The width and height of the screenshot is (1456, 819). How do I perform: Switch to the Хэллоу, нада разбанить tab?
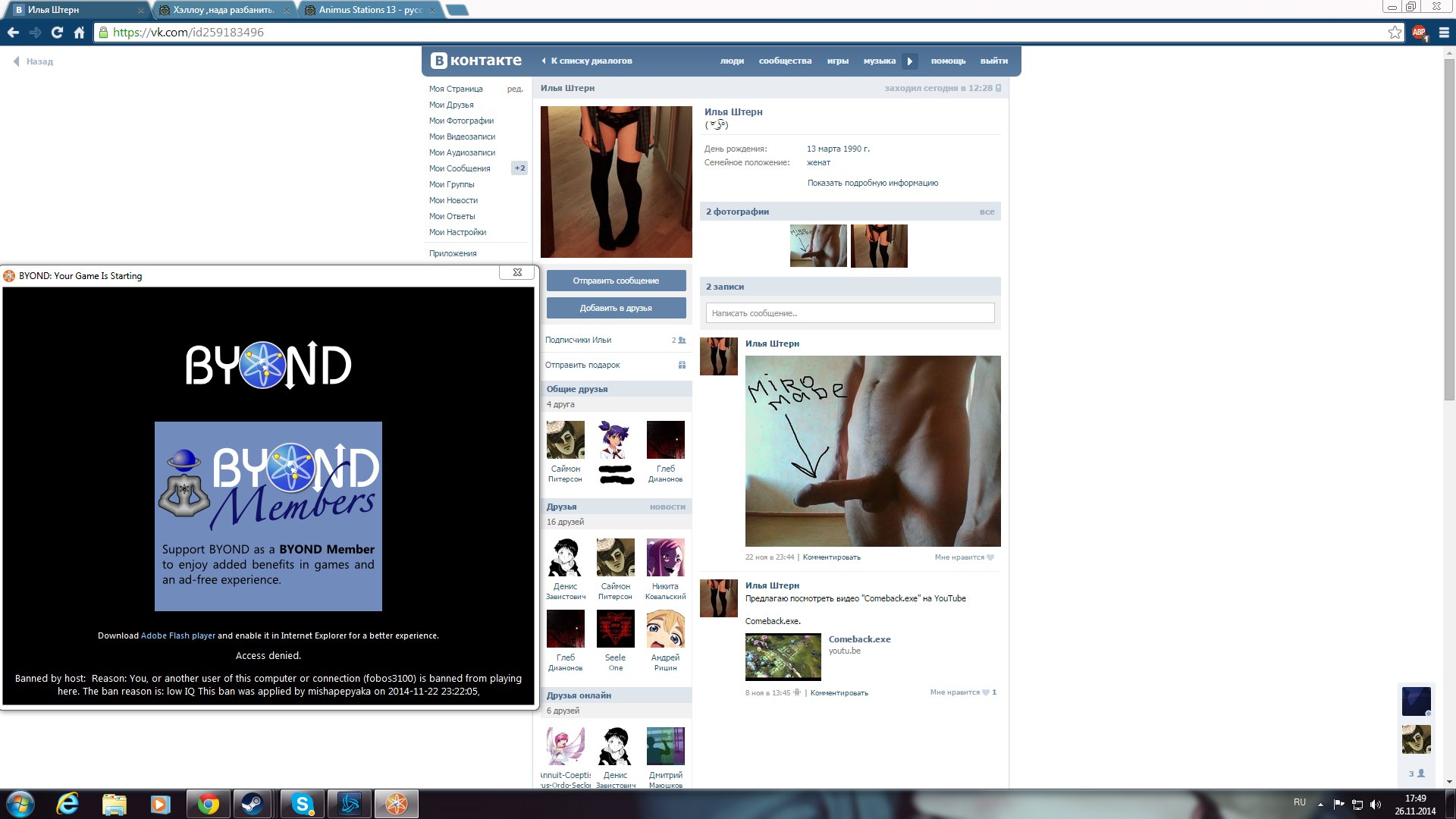point(224,10)
